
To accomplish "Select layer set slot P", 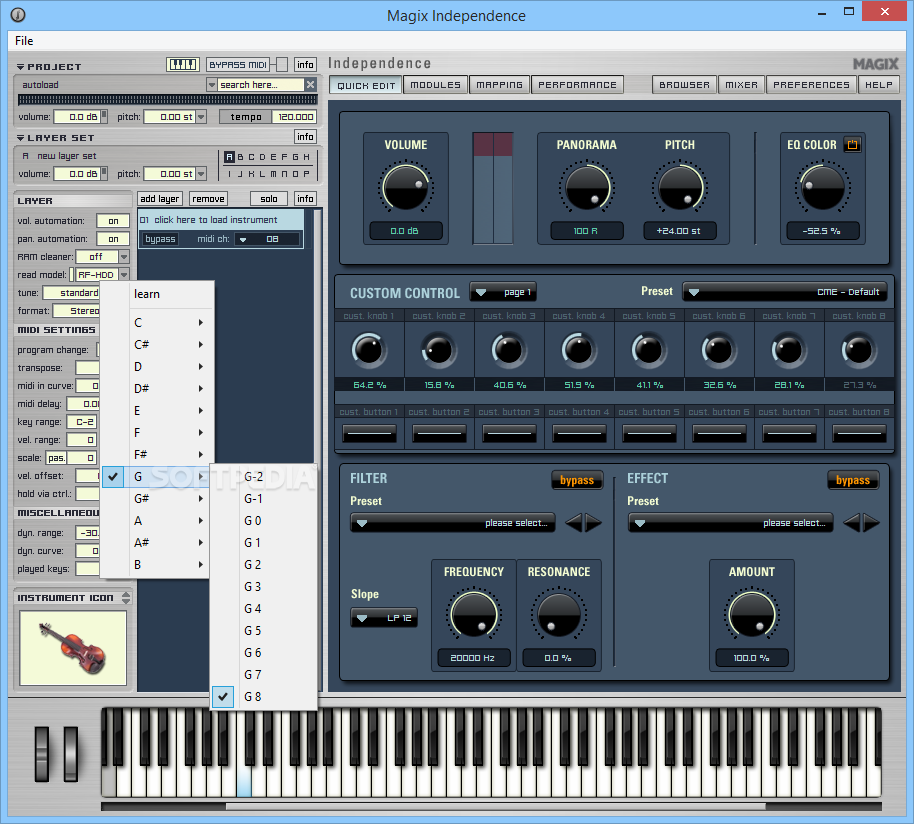I will (x=306, y=174).
